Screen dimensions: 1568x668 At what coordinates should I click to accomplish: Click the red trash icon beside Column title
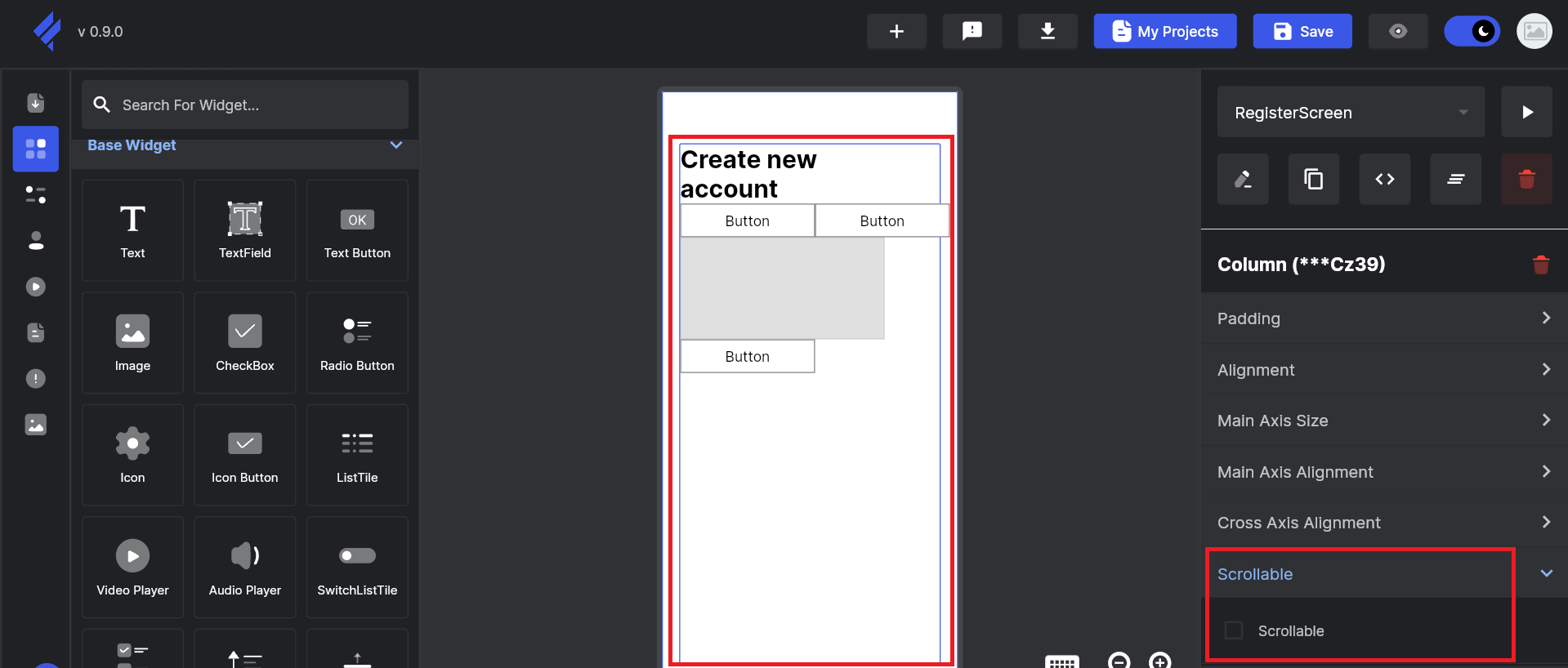[1540, 265]
